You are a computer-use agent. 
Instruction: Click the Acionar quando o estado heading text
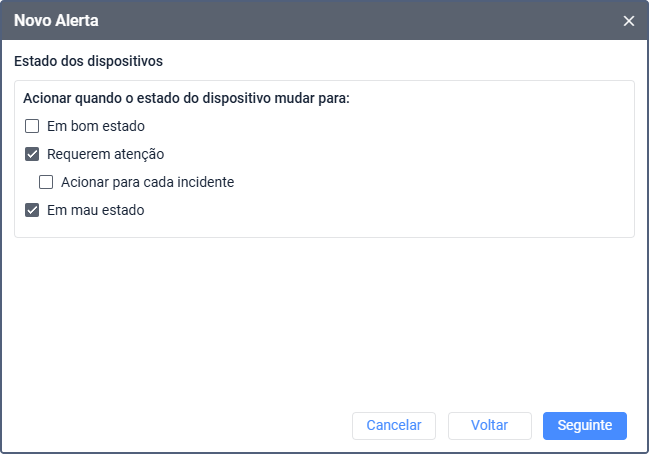(x=186, y=98)
